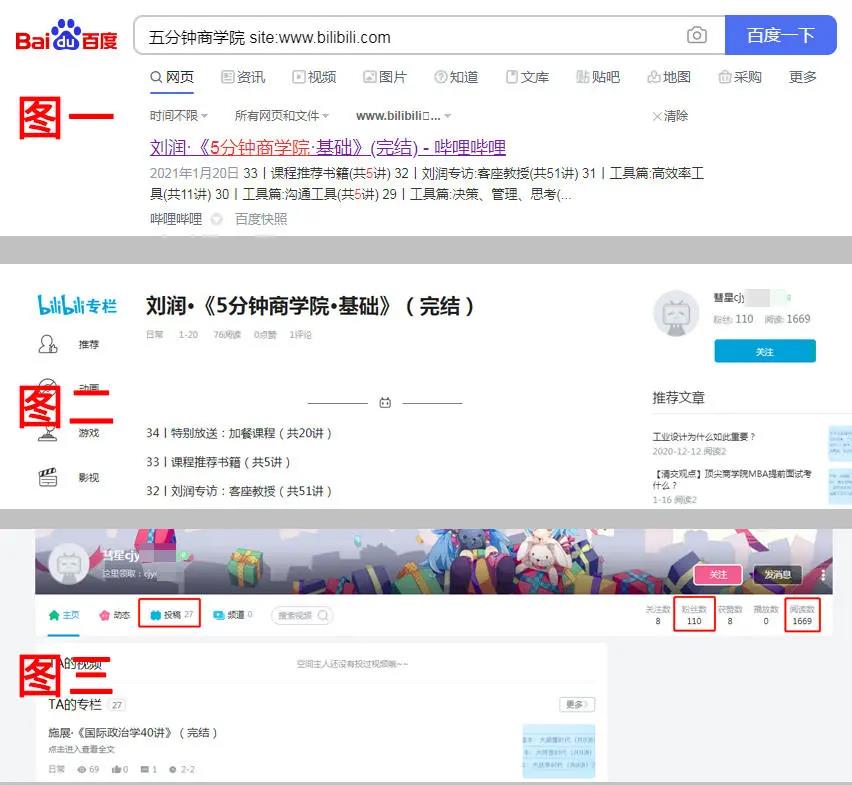
Task: Go to the 贴吧 tab
Action: [x=598, y=77]
